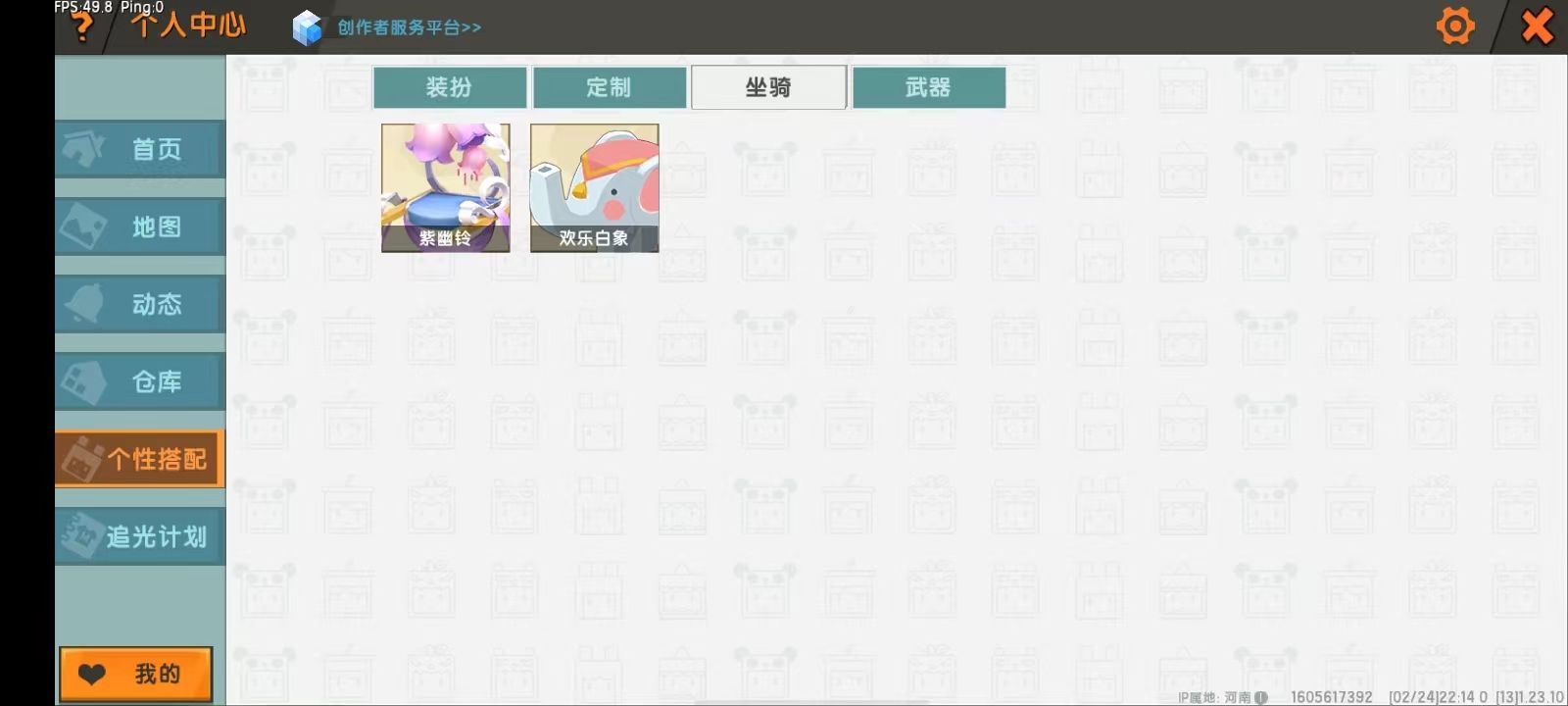Go to 首页 in the sidebar
Screen dimensions: 1568x706
click(140, 149)
